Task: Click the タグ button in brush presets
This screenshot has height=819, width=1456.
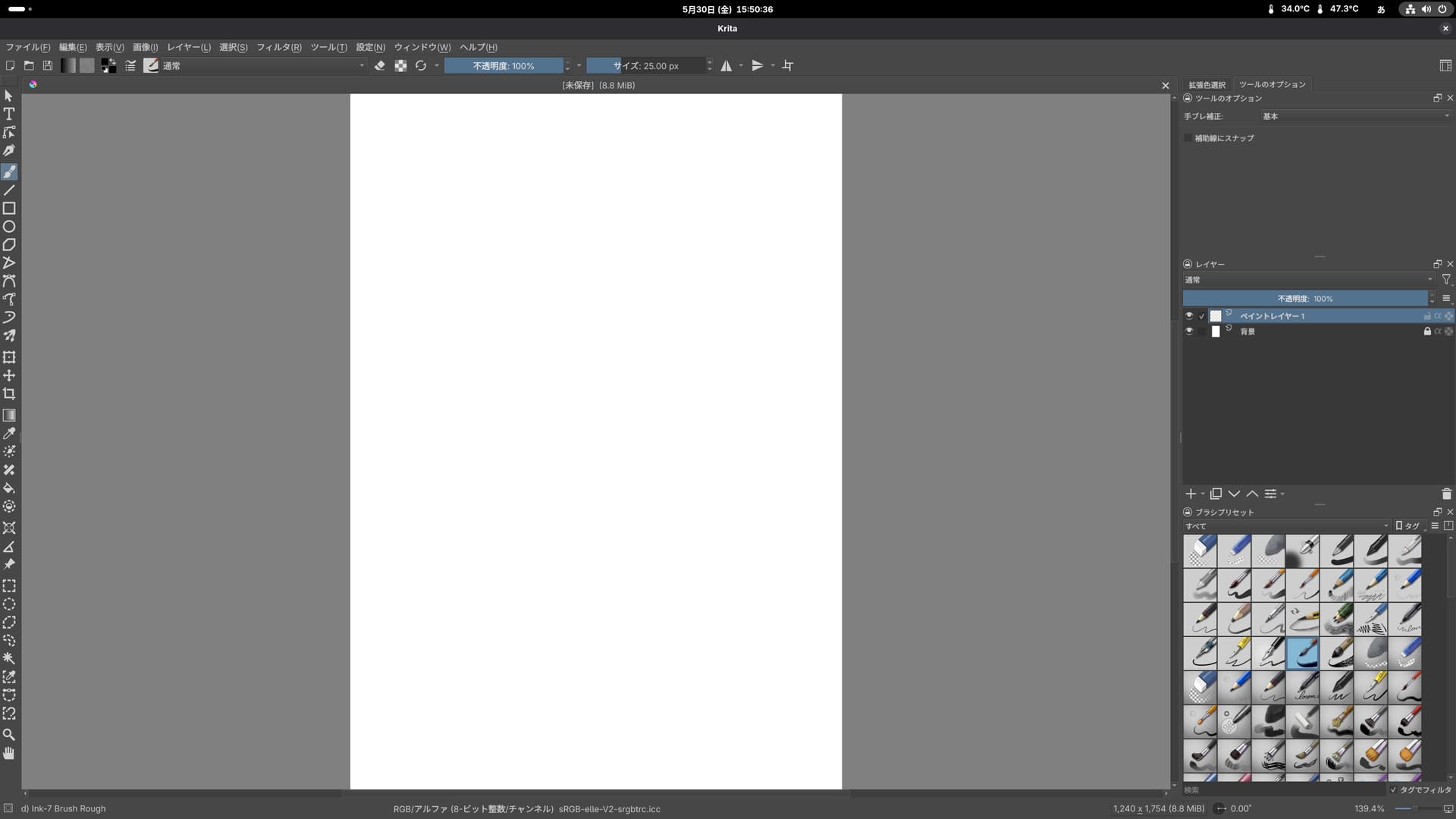Action: pos(1408,526)
